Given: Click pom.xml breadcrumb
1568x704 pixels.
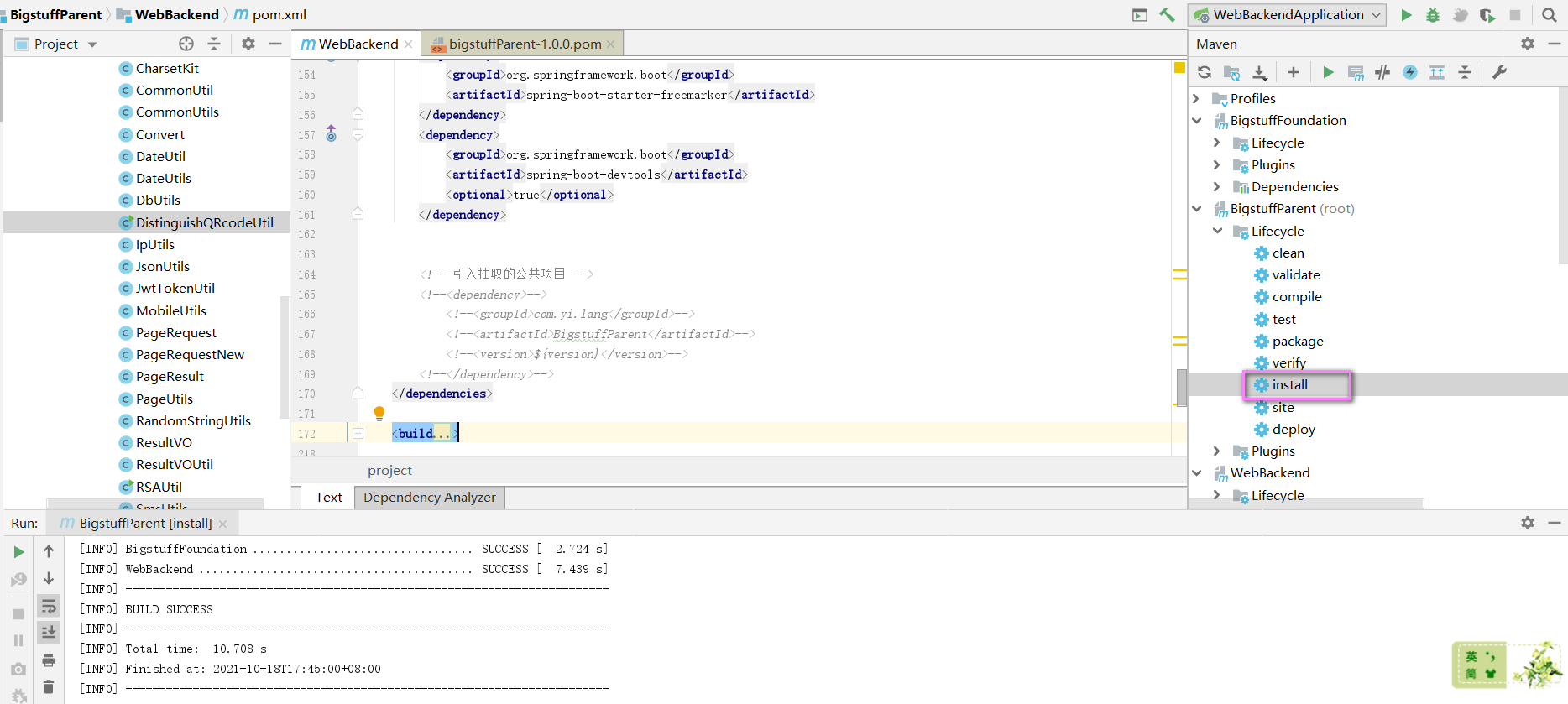Looking at the screenshot, I should pyautogui.click(x=270, y=15).
